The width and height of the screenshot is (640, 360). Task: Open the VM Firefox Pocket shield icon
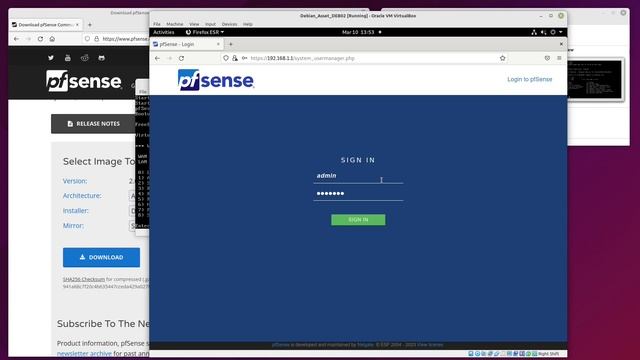547,58
